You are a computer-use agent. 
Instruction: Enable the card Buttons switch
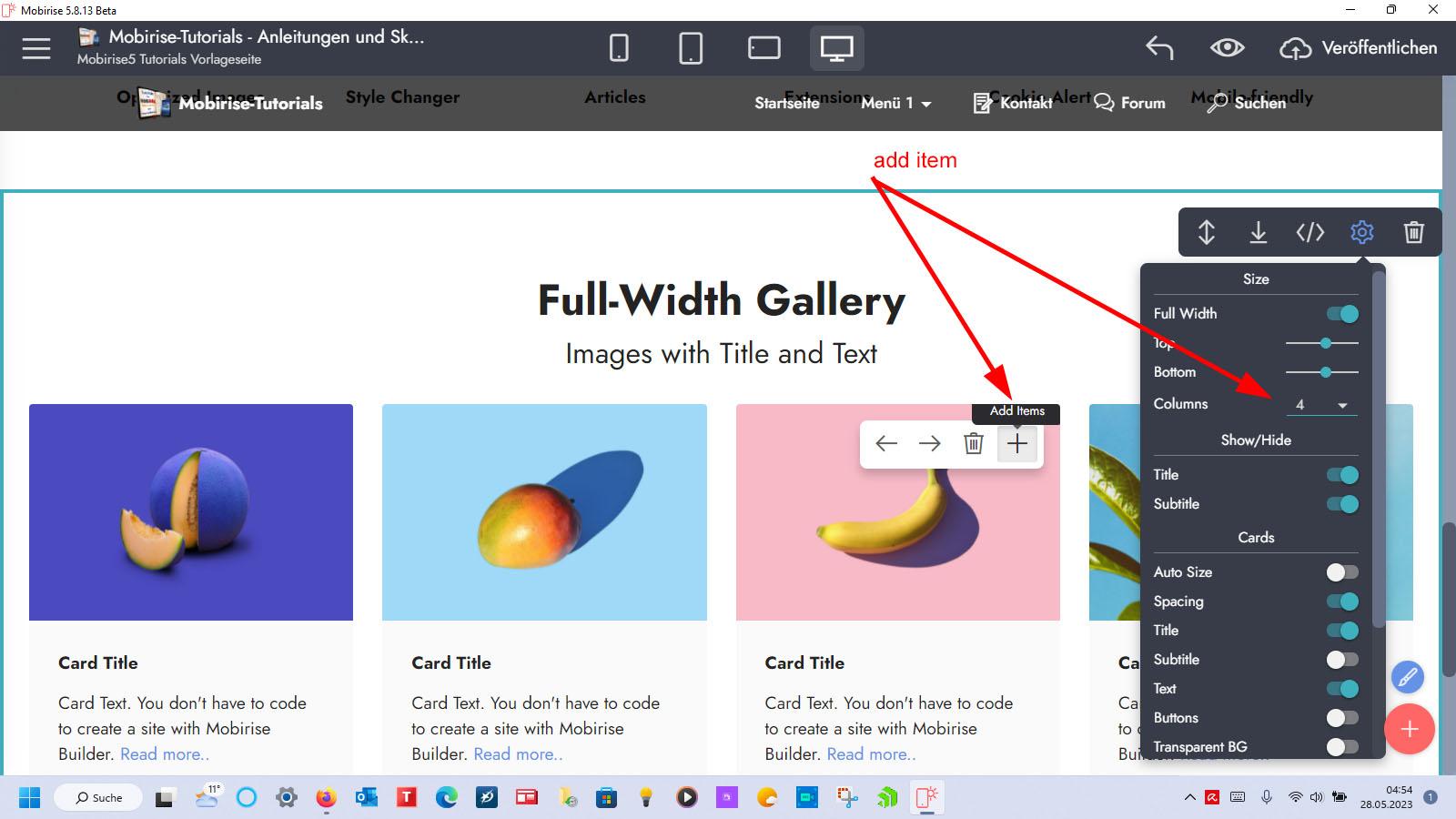point(1342,718)
